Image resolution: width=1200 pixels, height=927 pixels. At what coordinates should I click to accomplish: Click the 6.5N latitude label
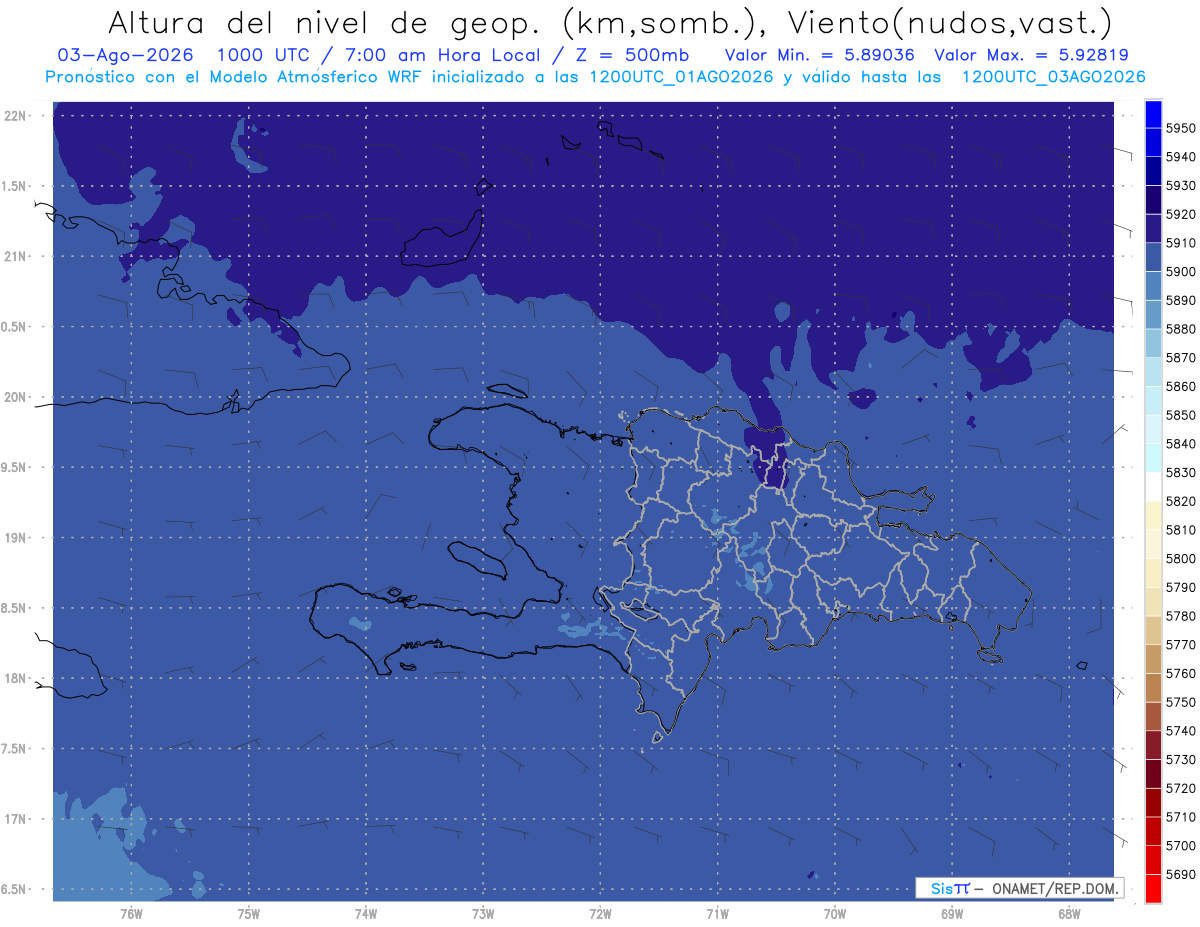tap(14, 890)
